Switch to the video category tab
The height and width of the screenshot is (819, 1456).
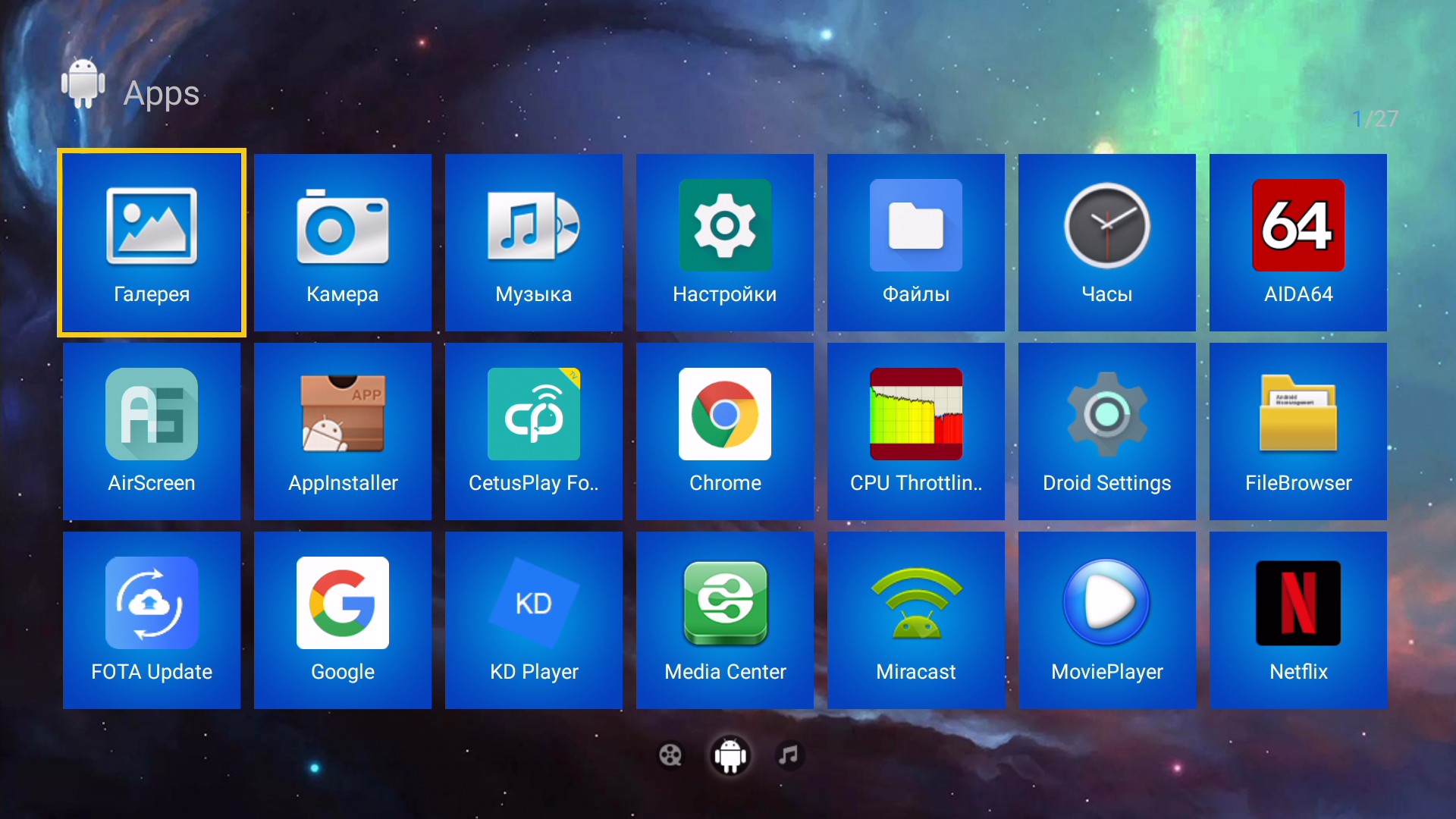point(670,755)
